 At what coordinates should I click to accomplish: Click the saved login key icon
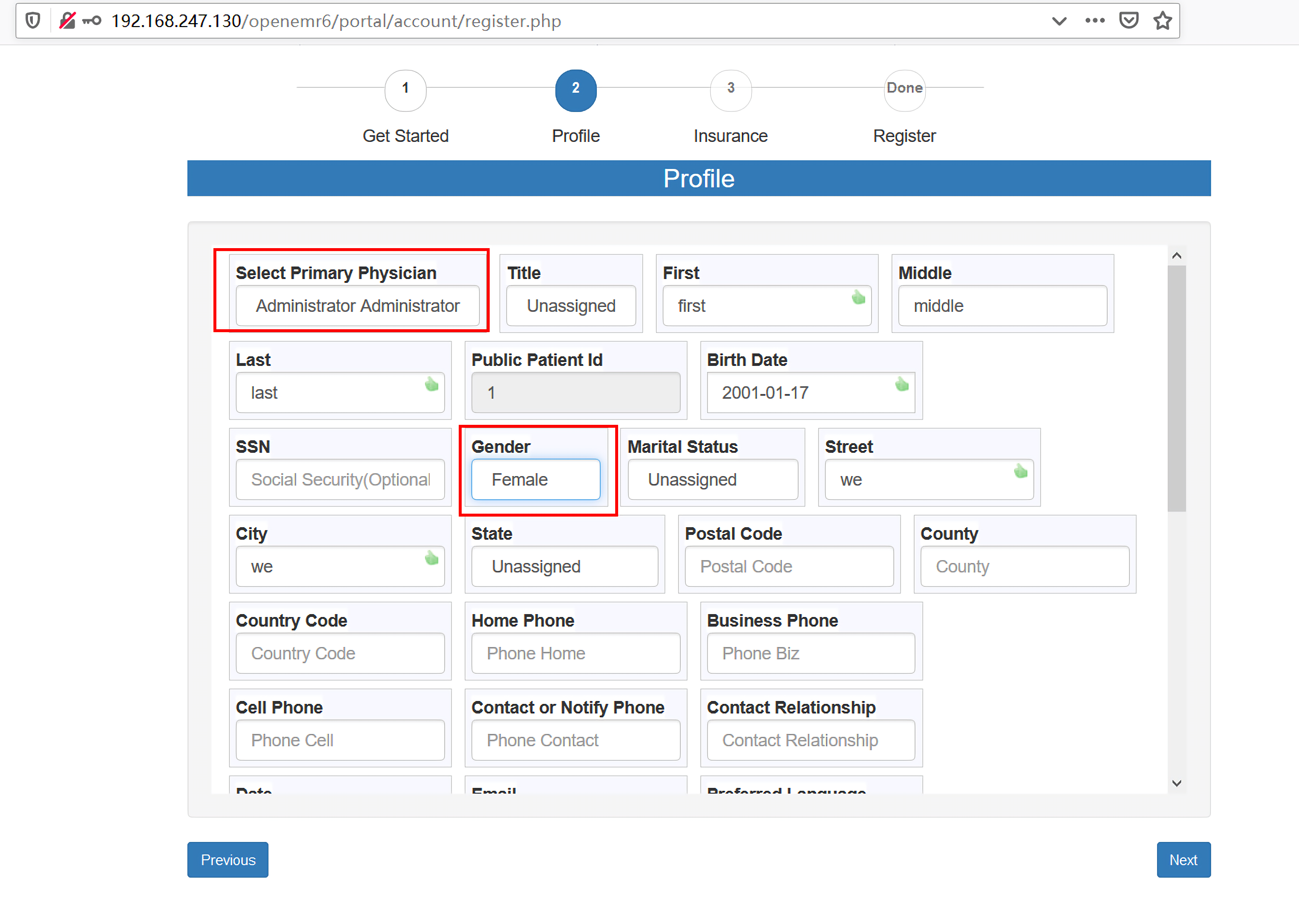[92, 21]
